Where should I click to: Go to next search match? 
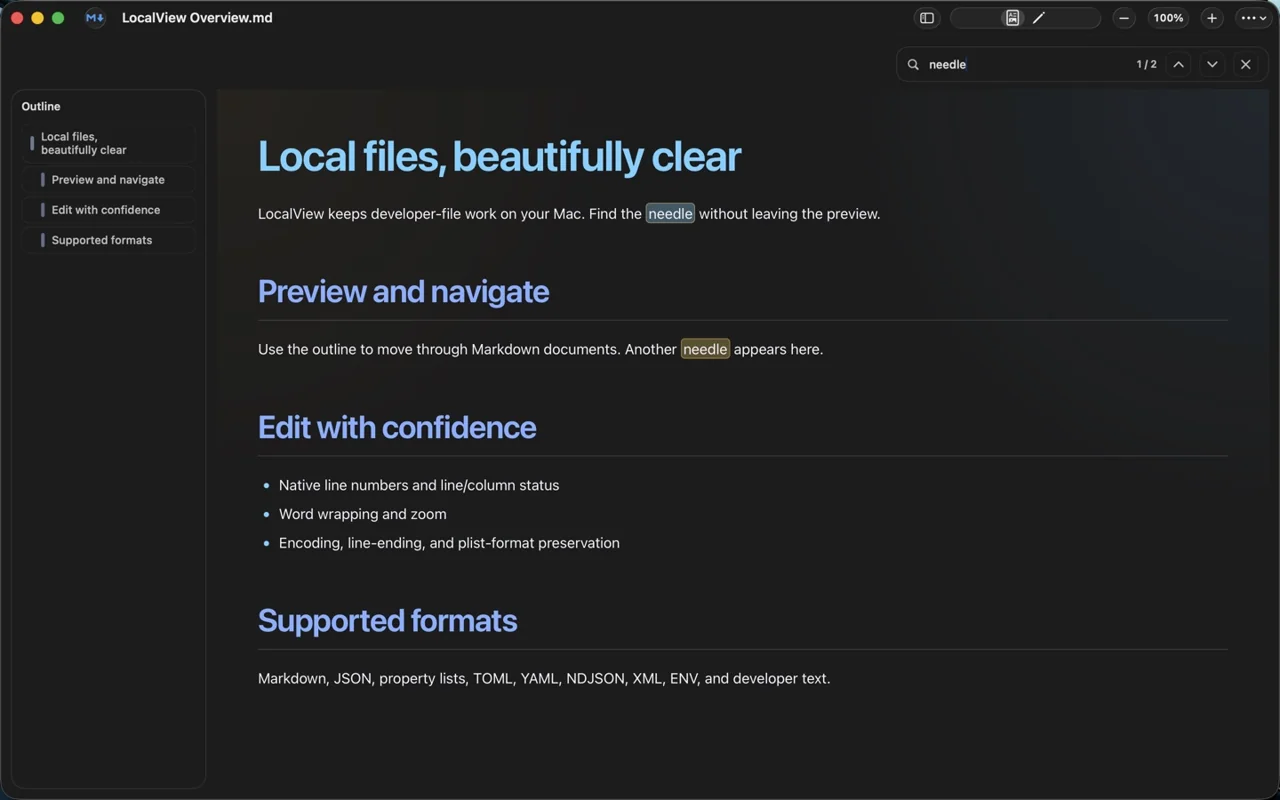[x=1212, y=64]
